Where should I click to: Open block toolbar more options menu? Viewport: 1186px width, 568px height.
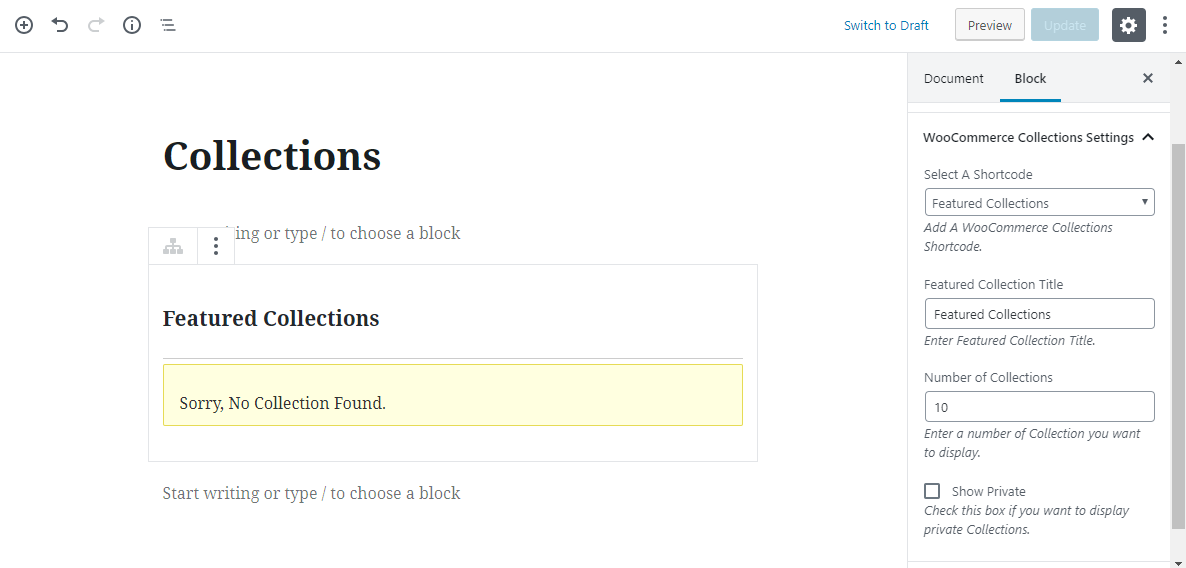point(216,246)
